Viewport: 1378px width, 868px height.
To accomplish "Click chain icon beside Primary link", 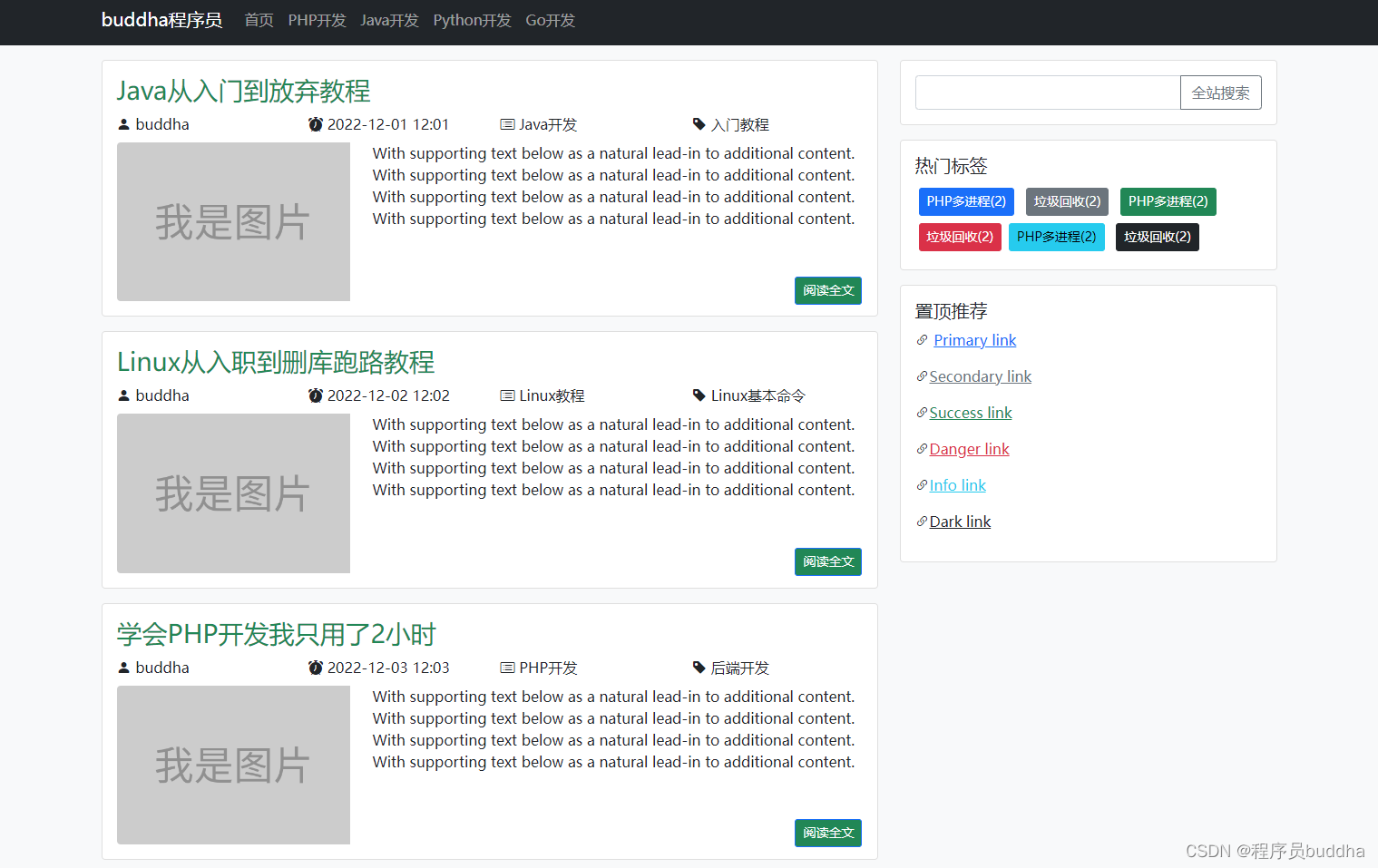I will click(922, 340).
